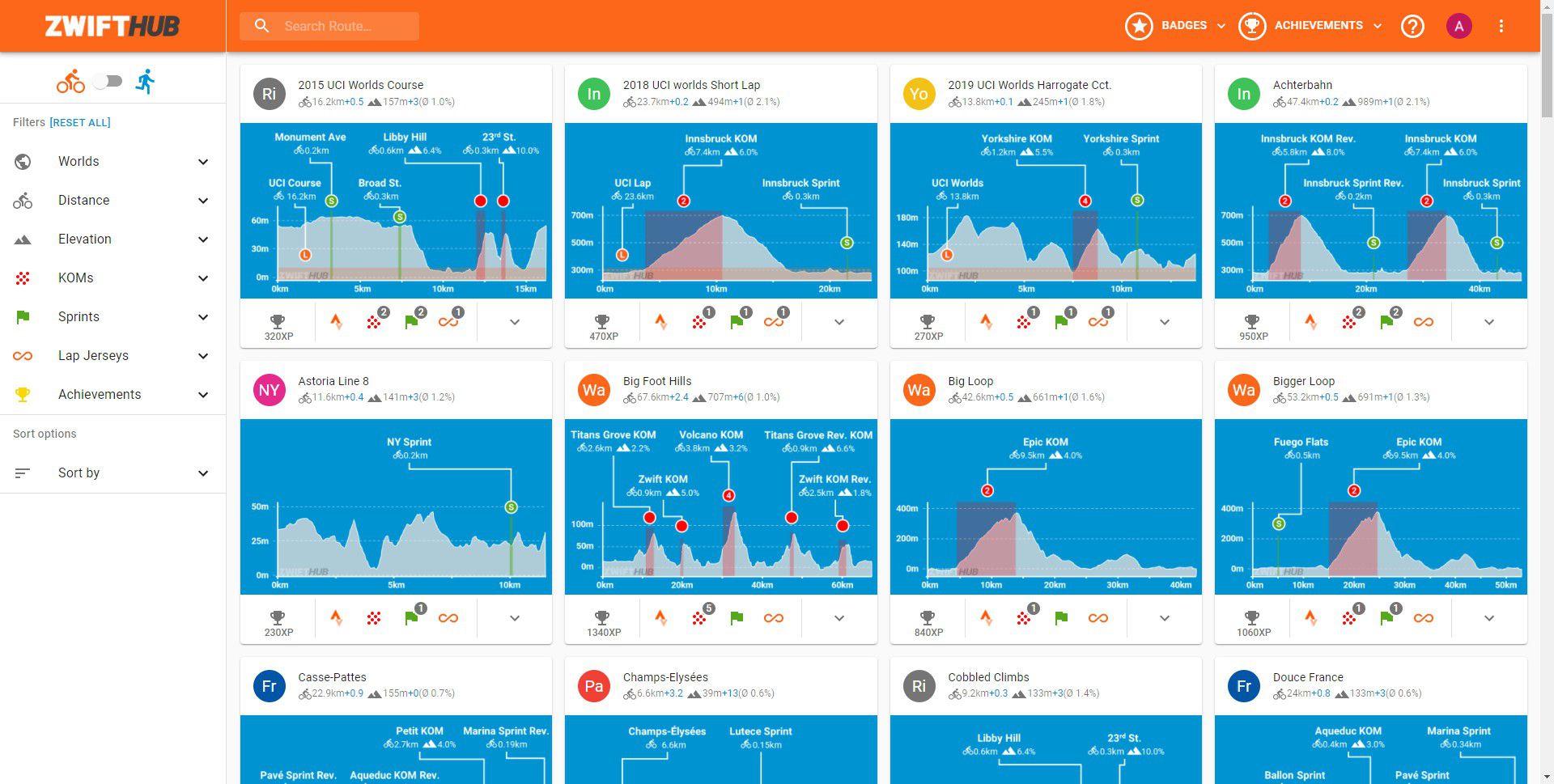Click the Strava icon on 2015 UCI Worlds Course card
The image size is (1554, 784).
pyautogui.click(x=336, y=322)
